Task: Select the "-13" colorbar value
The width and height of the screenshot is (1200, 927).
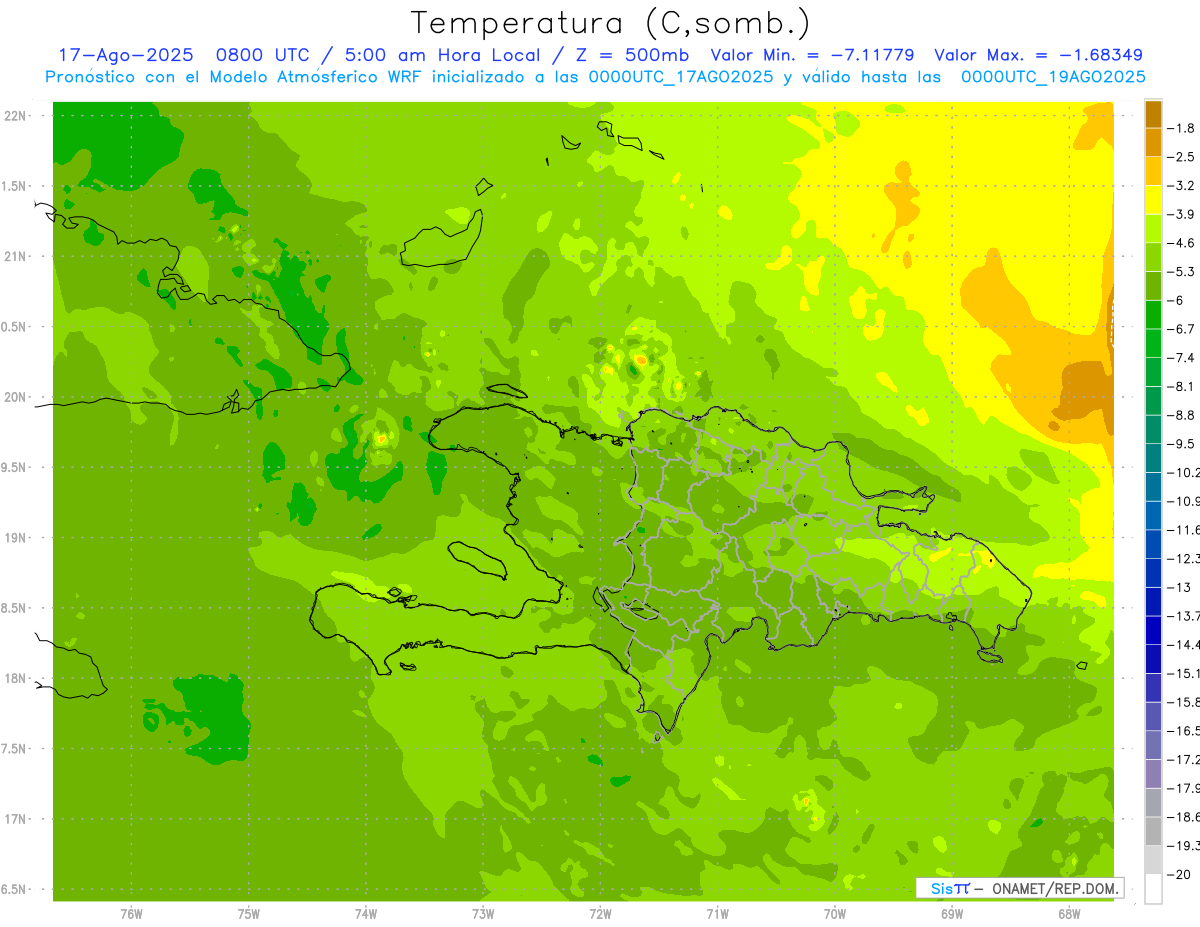Action: [1179, 587]
